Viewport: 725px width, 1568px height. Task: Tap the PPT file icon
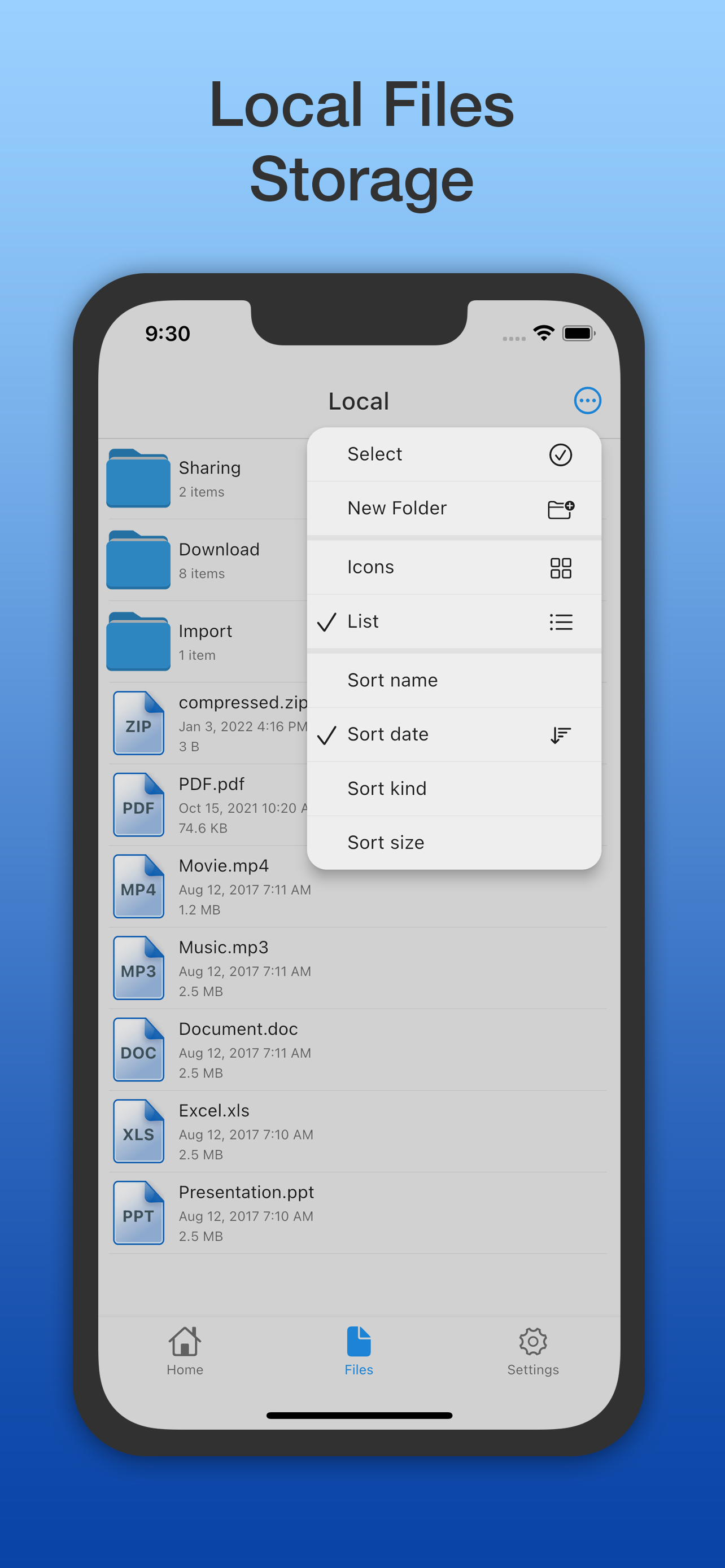coord(139,1212)
